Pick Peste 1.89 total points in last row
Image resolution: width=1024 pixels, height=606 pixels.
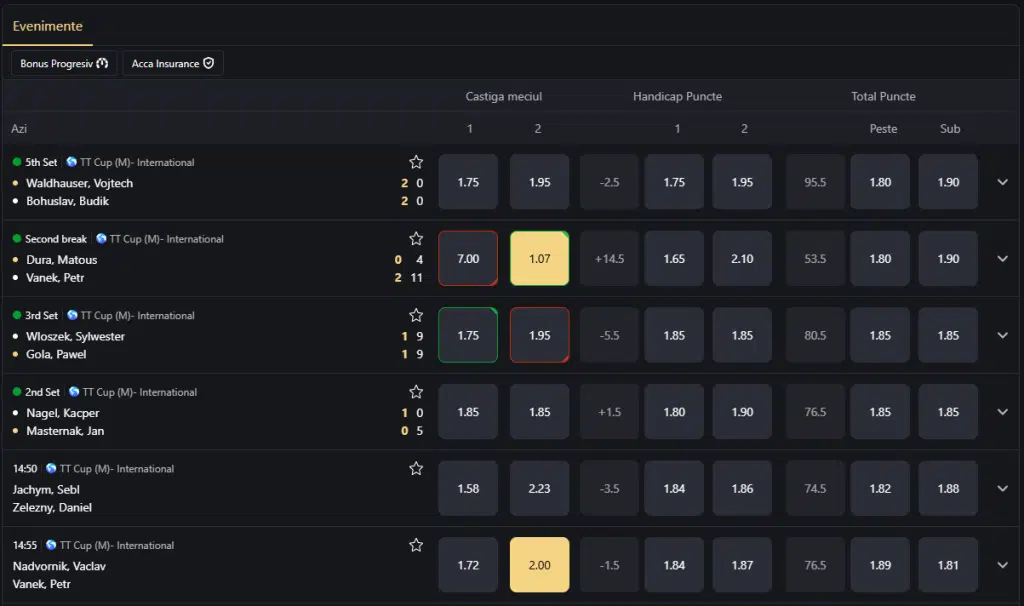pos(880,565)
